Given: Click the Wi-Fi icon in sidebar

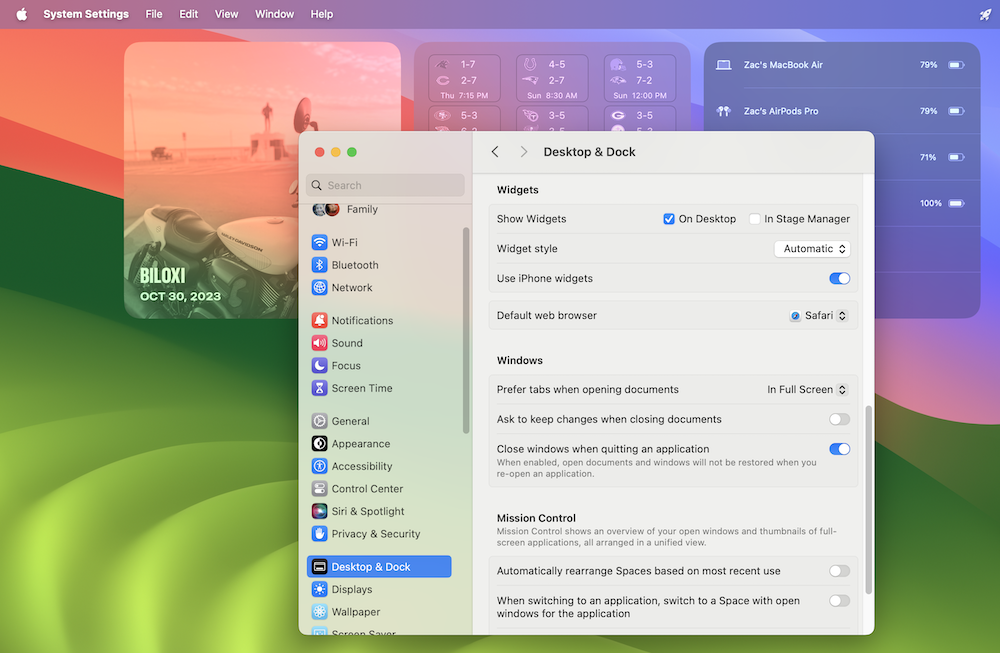Looking at the screenshot, I should point(319,242).
